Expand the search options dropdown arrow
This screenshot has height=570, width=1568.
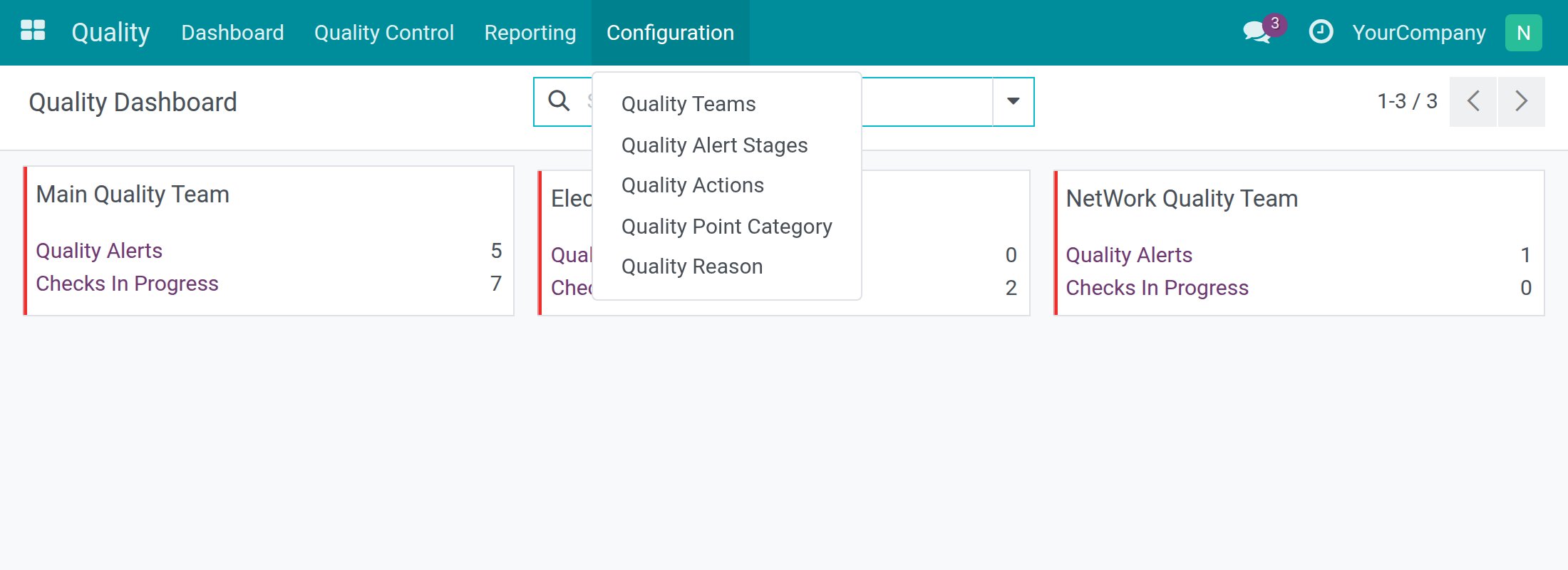pyautogui.click(x=1013, y=102)
